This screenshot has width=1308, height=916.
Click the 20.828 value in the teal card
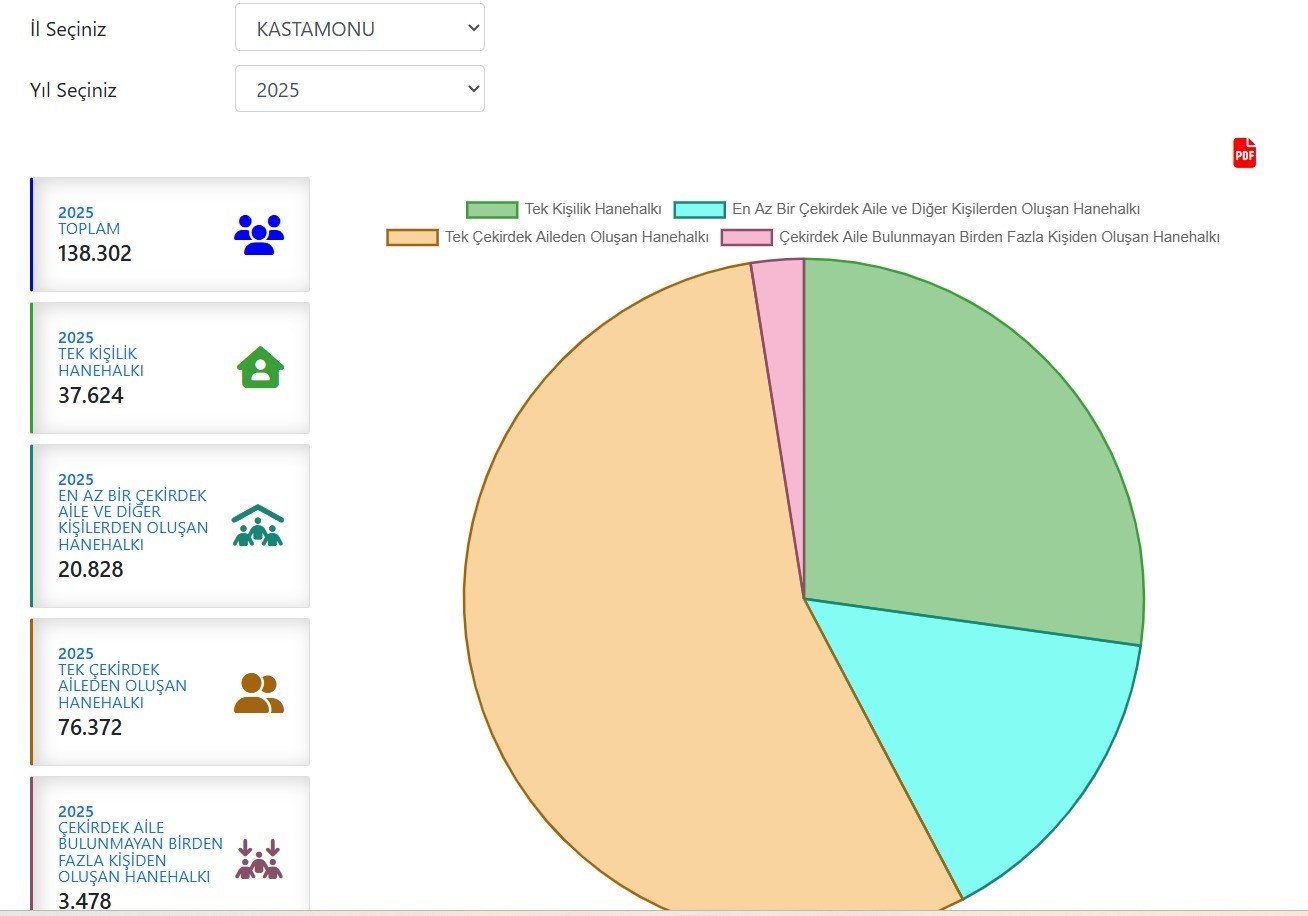pyautogui.click(x=91, y=570)
